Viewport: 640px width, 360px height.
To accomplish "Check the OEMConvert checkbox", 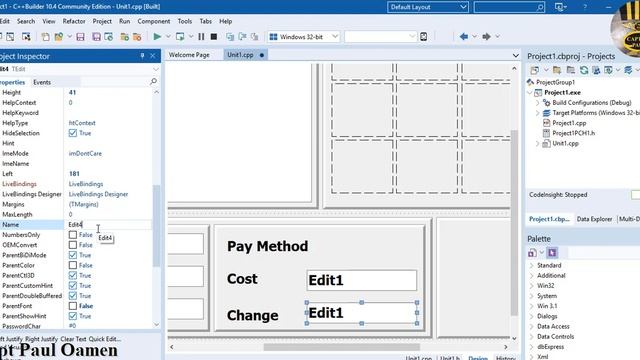I will tap(73, 245).
